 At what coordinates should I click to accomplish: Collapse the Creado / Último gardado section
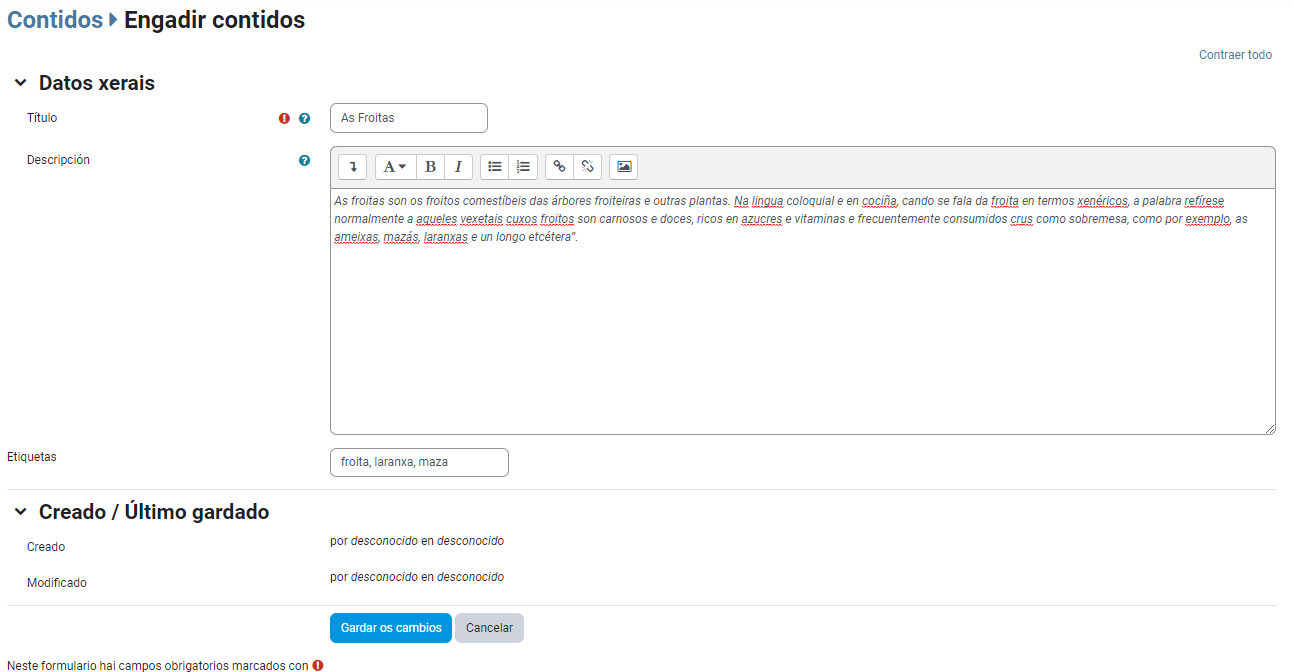click(x=21, y=512)
